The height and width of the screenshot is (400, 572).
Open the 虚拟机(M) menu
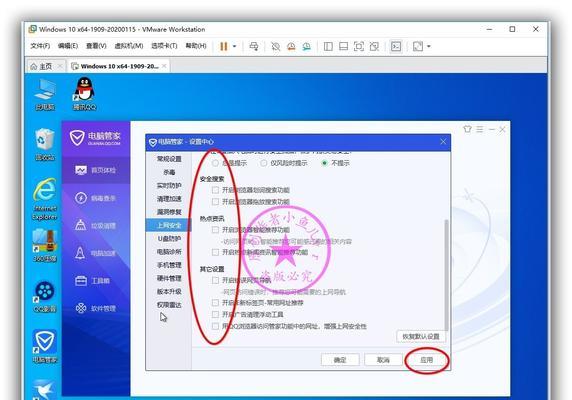click(x=129, y=46)
